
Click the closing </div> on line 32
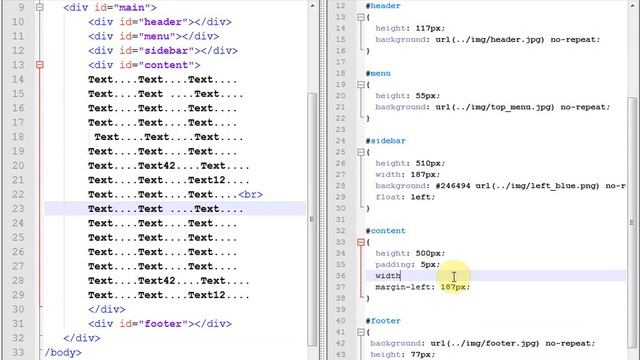coord(82,338)
